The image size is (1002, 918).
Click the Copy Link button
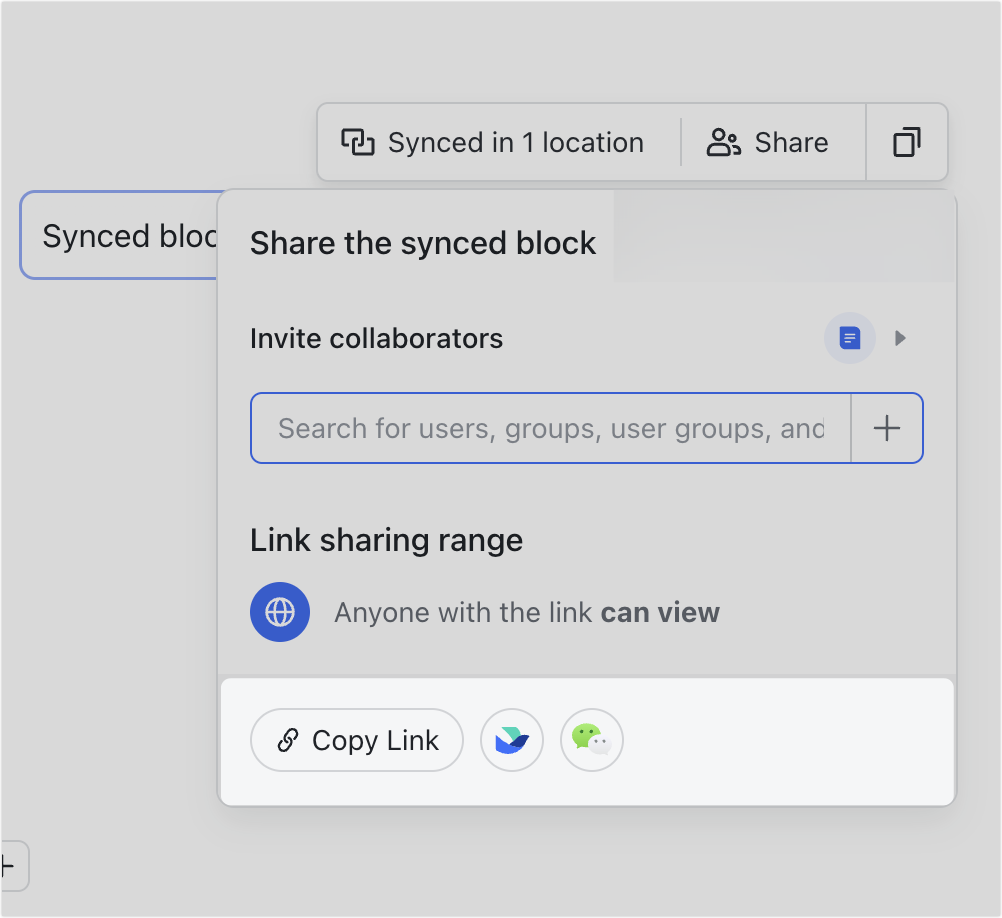click(x=356, y=740)
